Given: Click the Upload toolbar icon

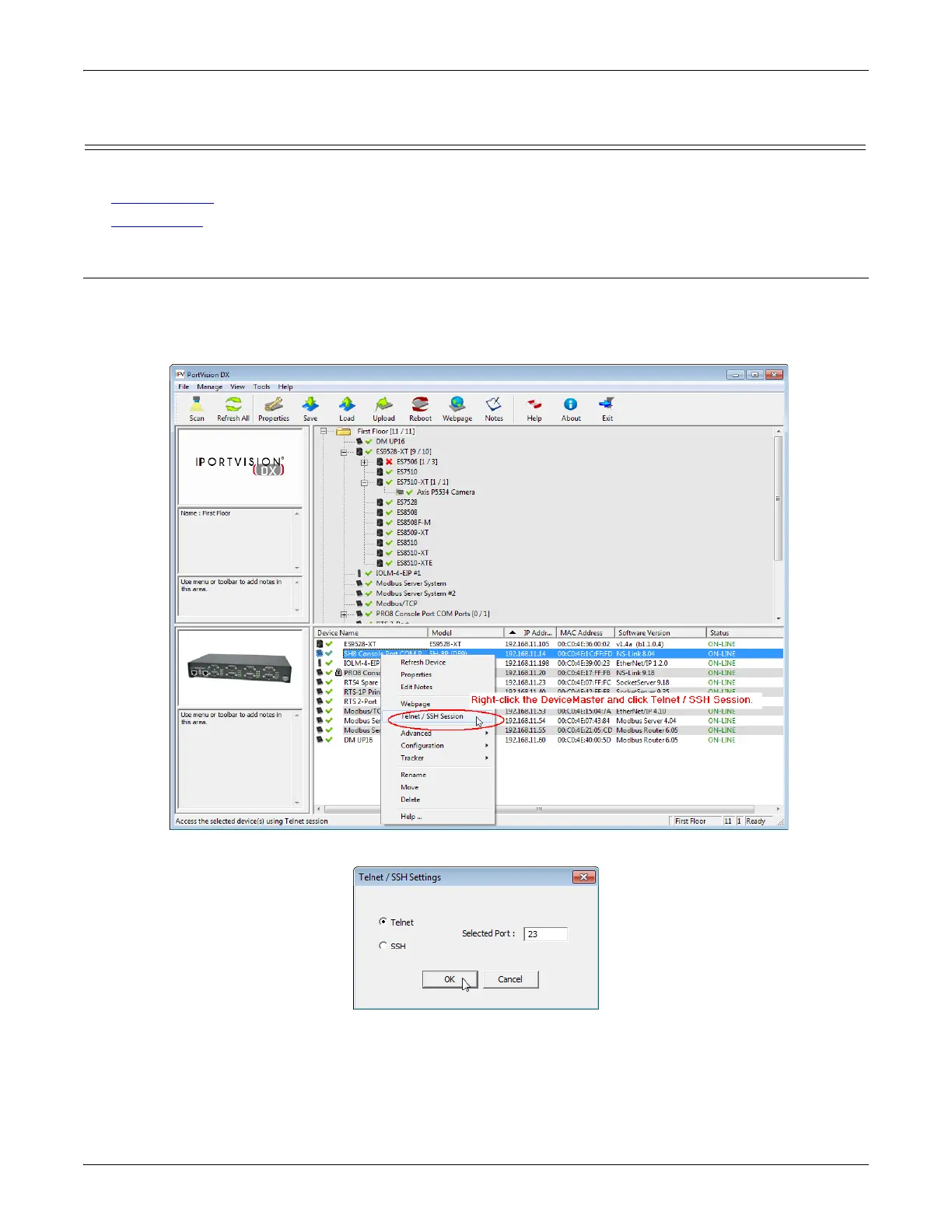Looking at the screenshot, I should (383, 404).
